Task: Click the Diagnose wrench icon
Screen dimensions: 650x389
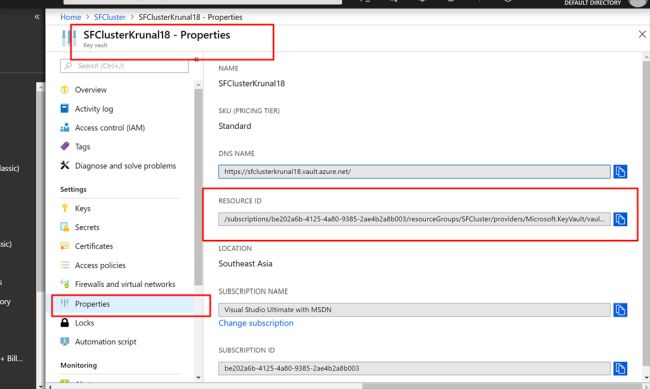Action: click(x=65, y=165)
